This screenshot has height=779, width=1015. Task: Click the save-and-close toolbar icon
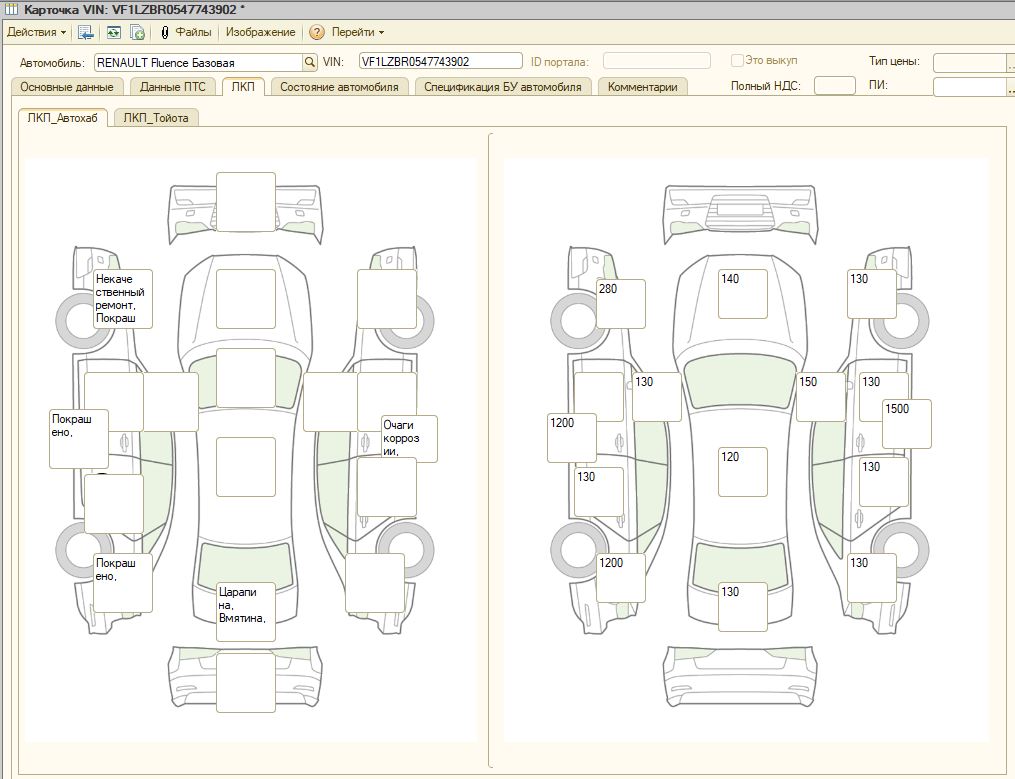[86, 32]
